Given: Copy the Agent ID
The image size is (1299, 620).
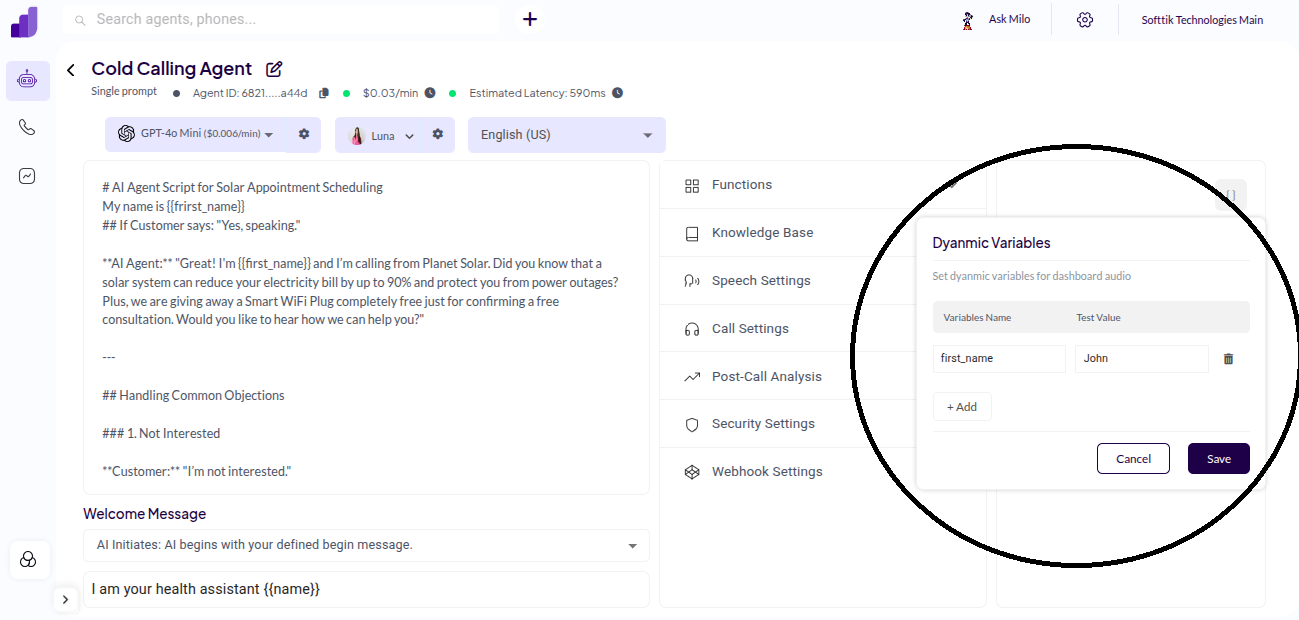Looking at the screenshot, I should [x=323, y=93].
